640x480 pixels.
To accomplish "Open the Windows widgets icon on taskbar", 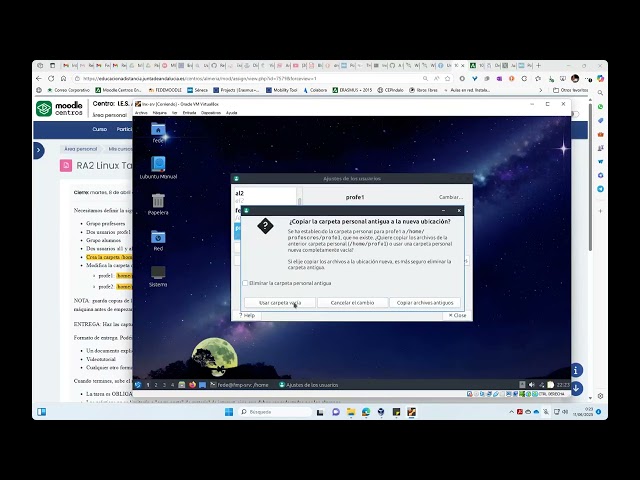I will (x=42, y=412).
